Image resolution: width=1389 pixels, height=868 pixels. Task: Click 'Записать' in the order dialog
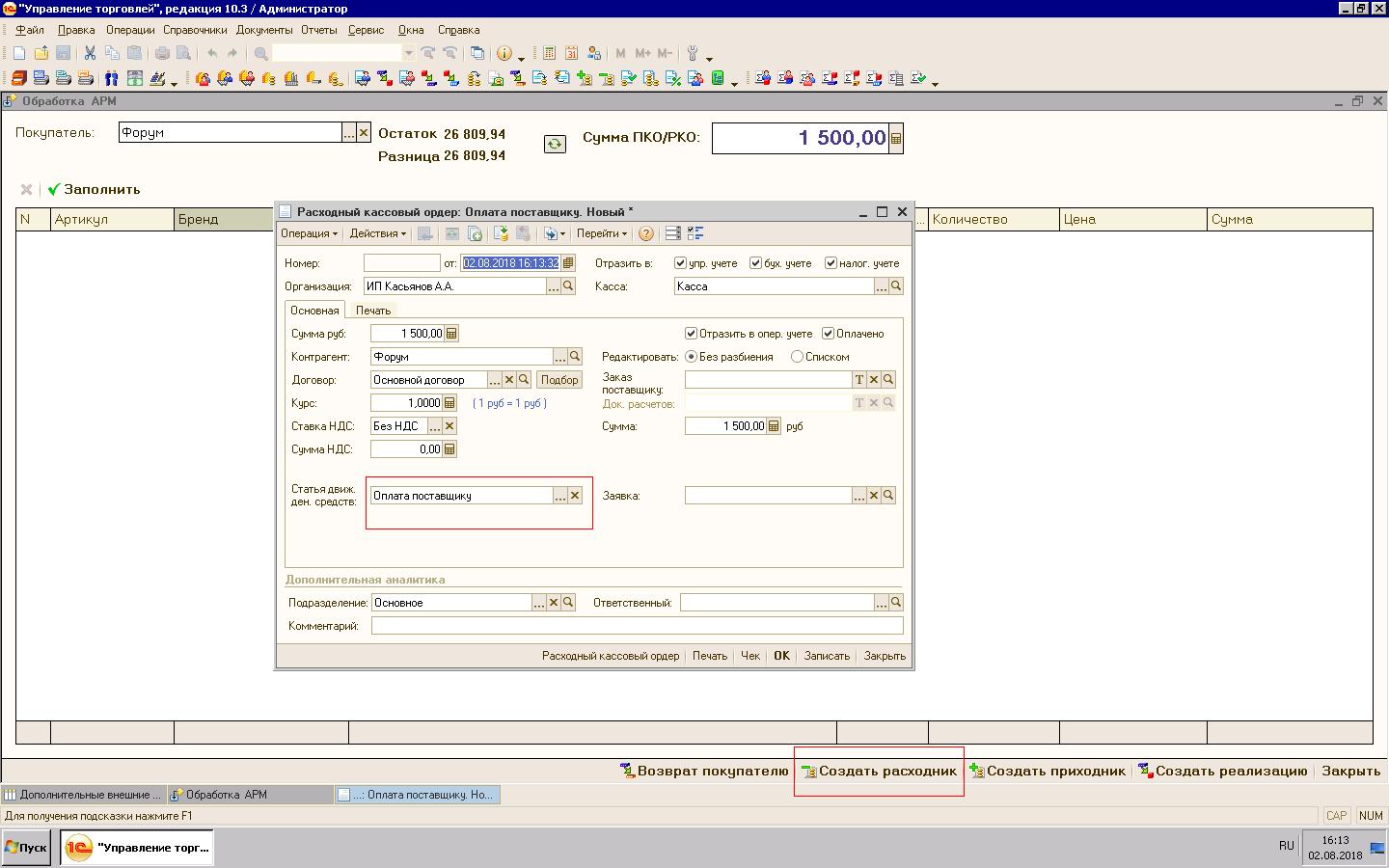pyautogui.click(x=827, y=656)
